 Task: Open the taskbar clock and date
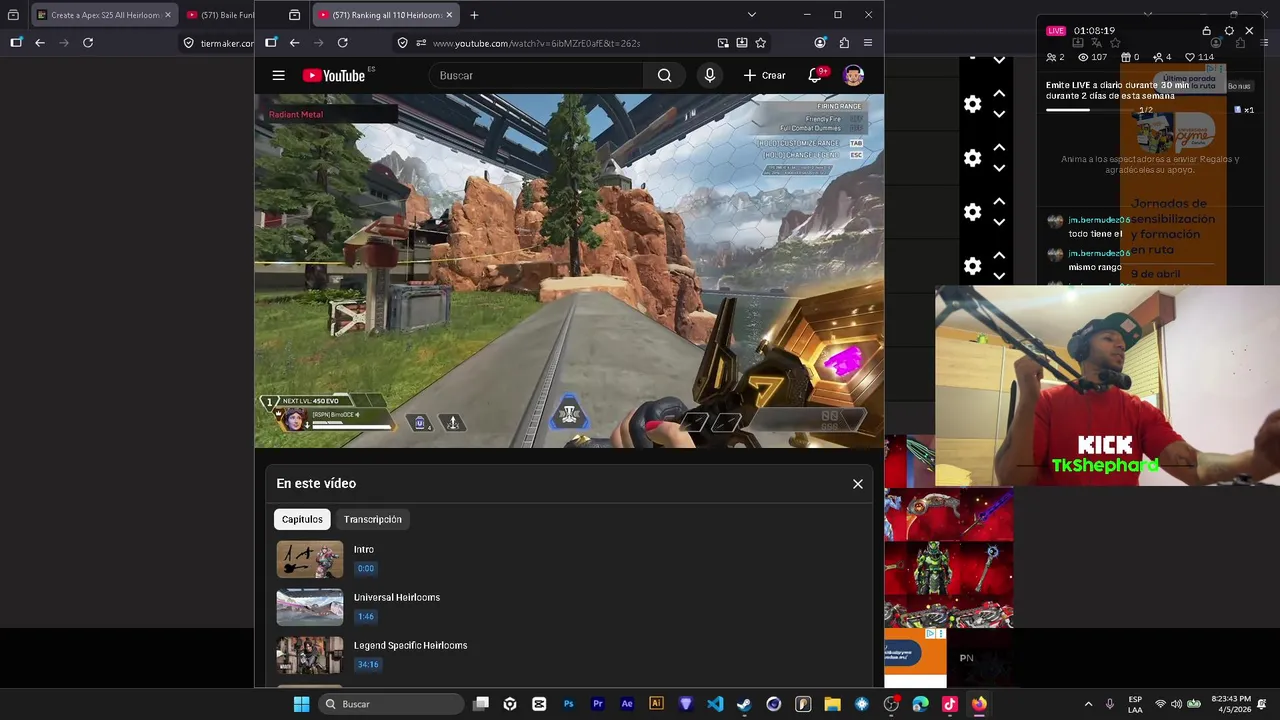[x=1230, y=704]
